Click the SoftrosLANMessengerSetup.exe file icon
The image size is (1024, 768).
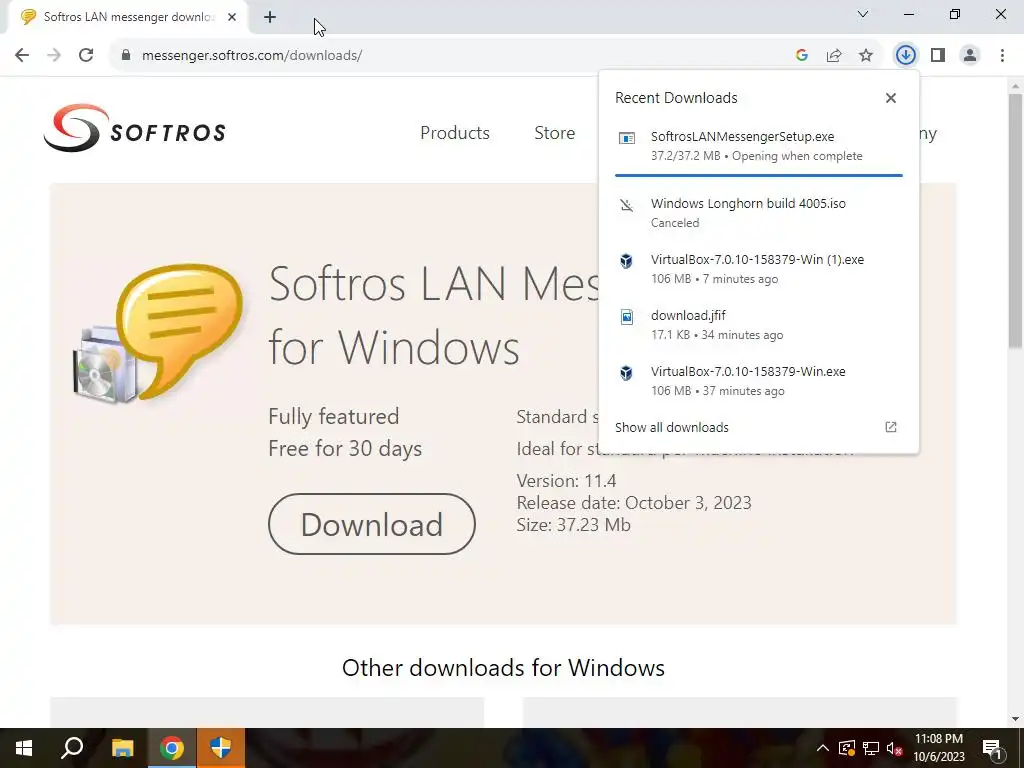[627, 138]
